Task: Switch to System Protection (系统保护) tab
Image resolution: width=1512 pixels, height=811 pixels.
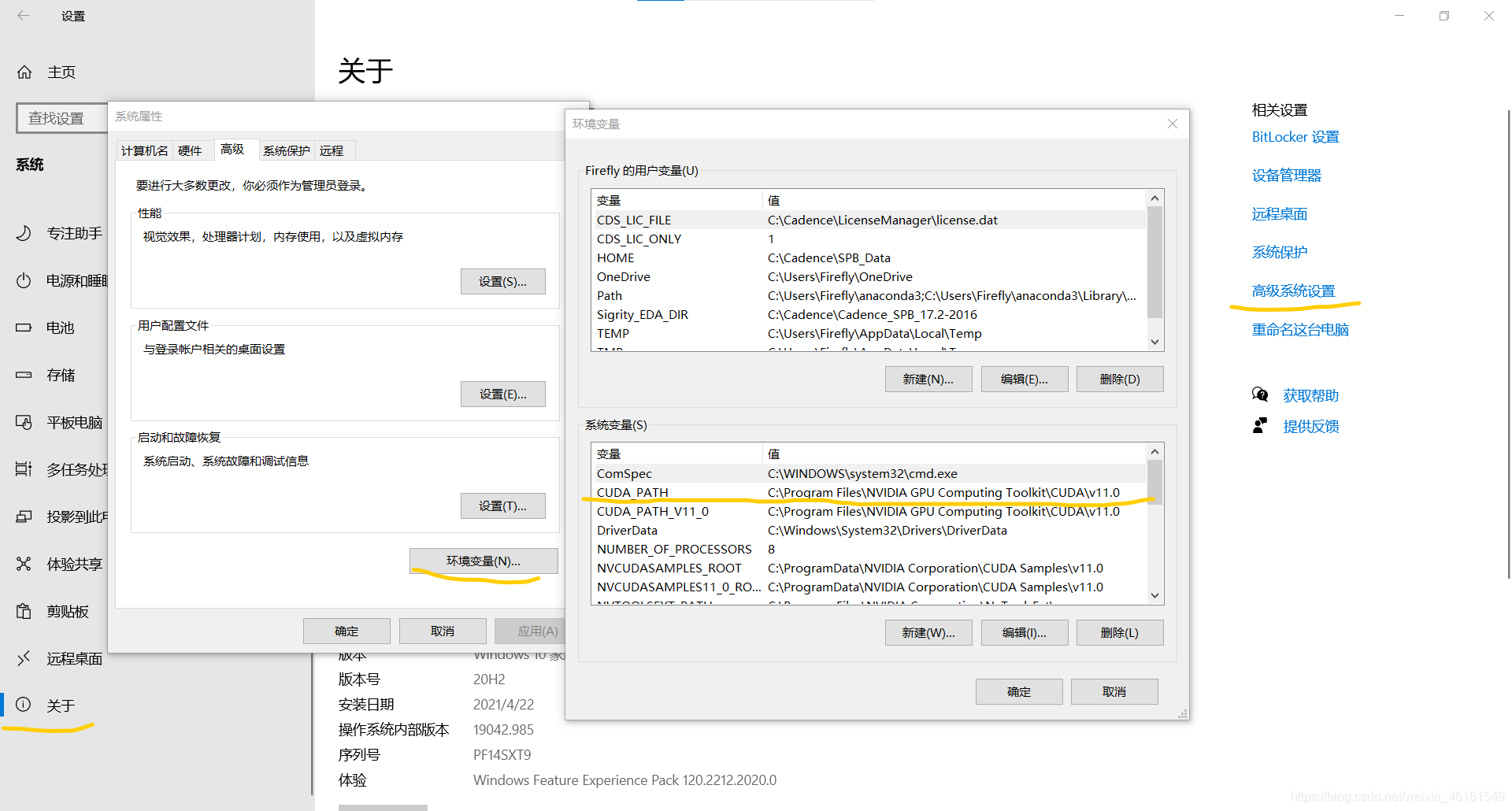Action: point(287,150)
